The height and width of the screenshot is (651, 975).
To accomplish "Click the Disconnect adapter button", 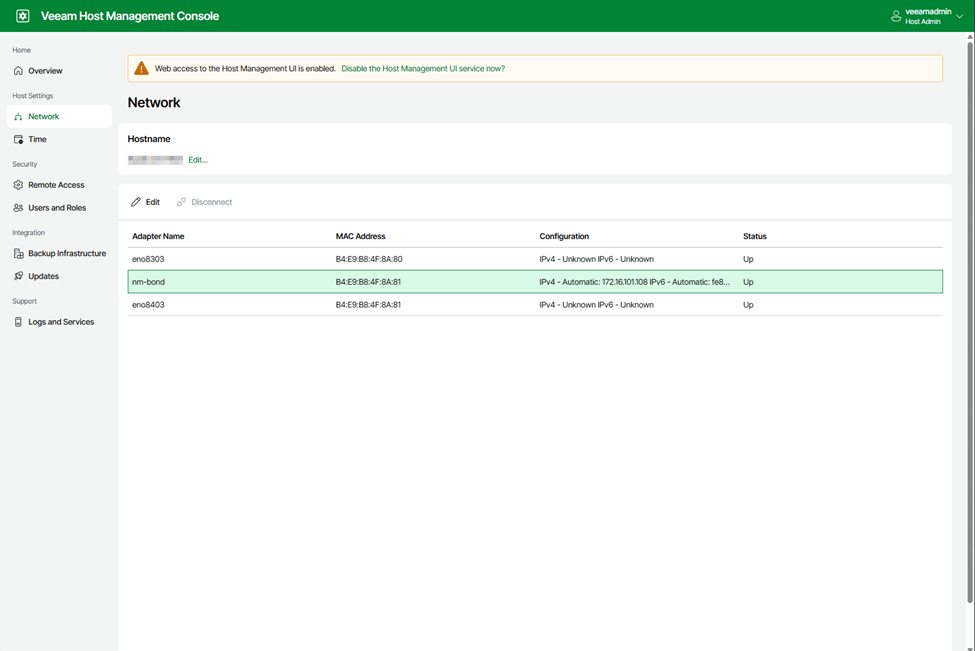I will click(204, 202).
